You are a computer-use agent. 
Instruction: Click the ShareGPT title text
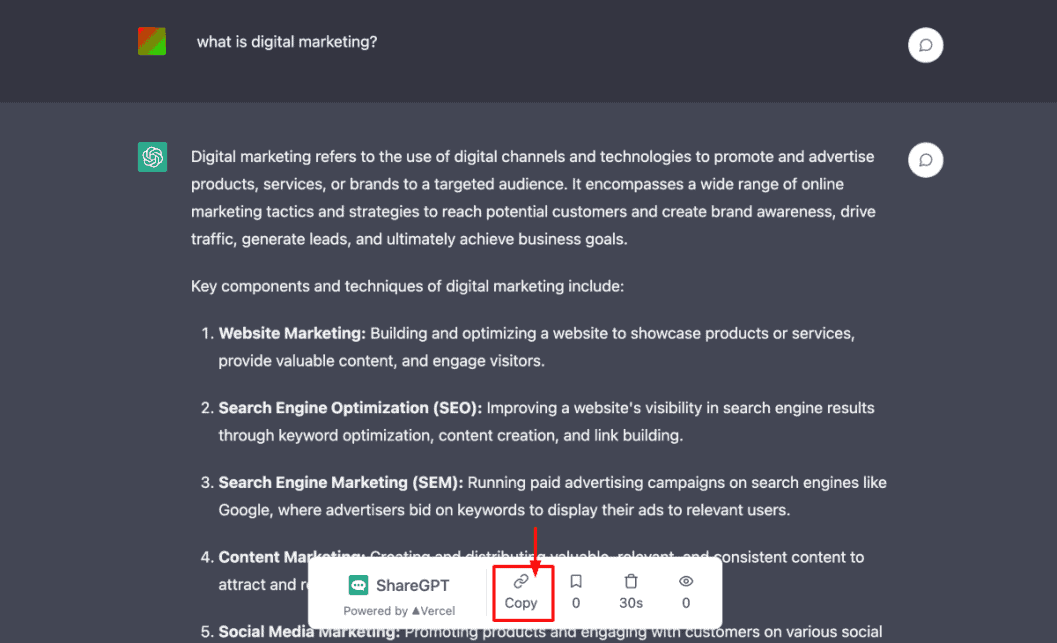[x=412, y=585]
